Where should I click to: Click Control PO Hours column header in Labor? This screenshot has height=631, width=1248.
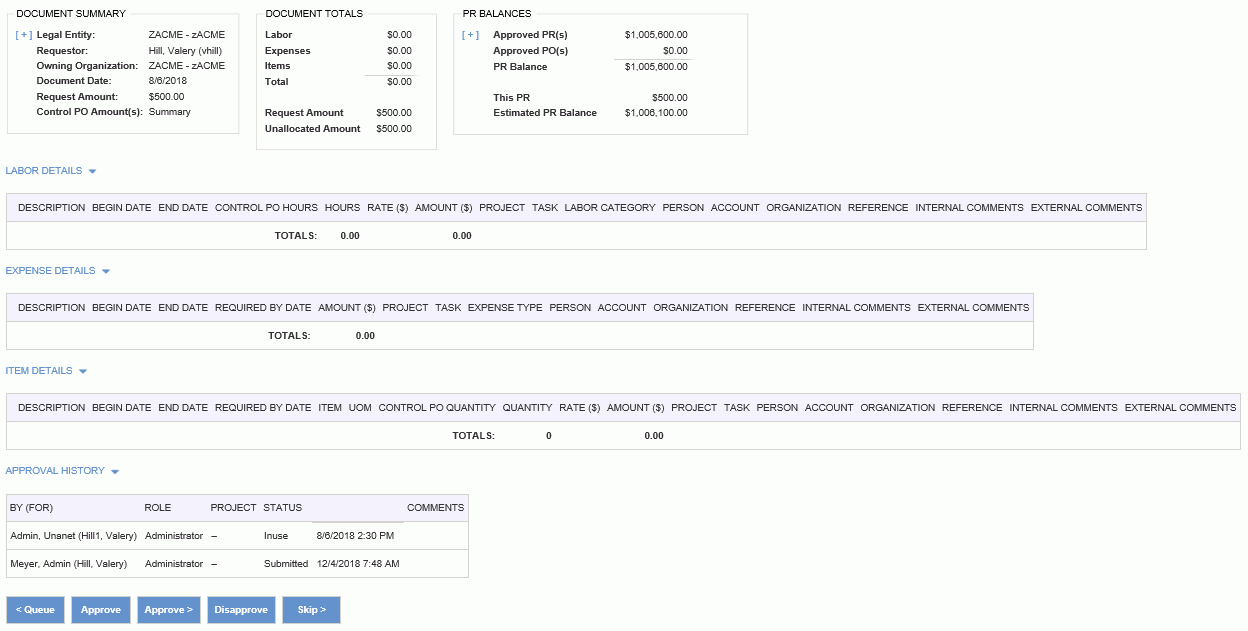266,208
